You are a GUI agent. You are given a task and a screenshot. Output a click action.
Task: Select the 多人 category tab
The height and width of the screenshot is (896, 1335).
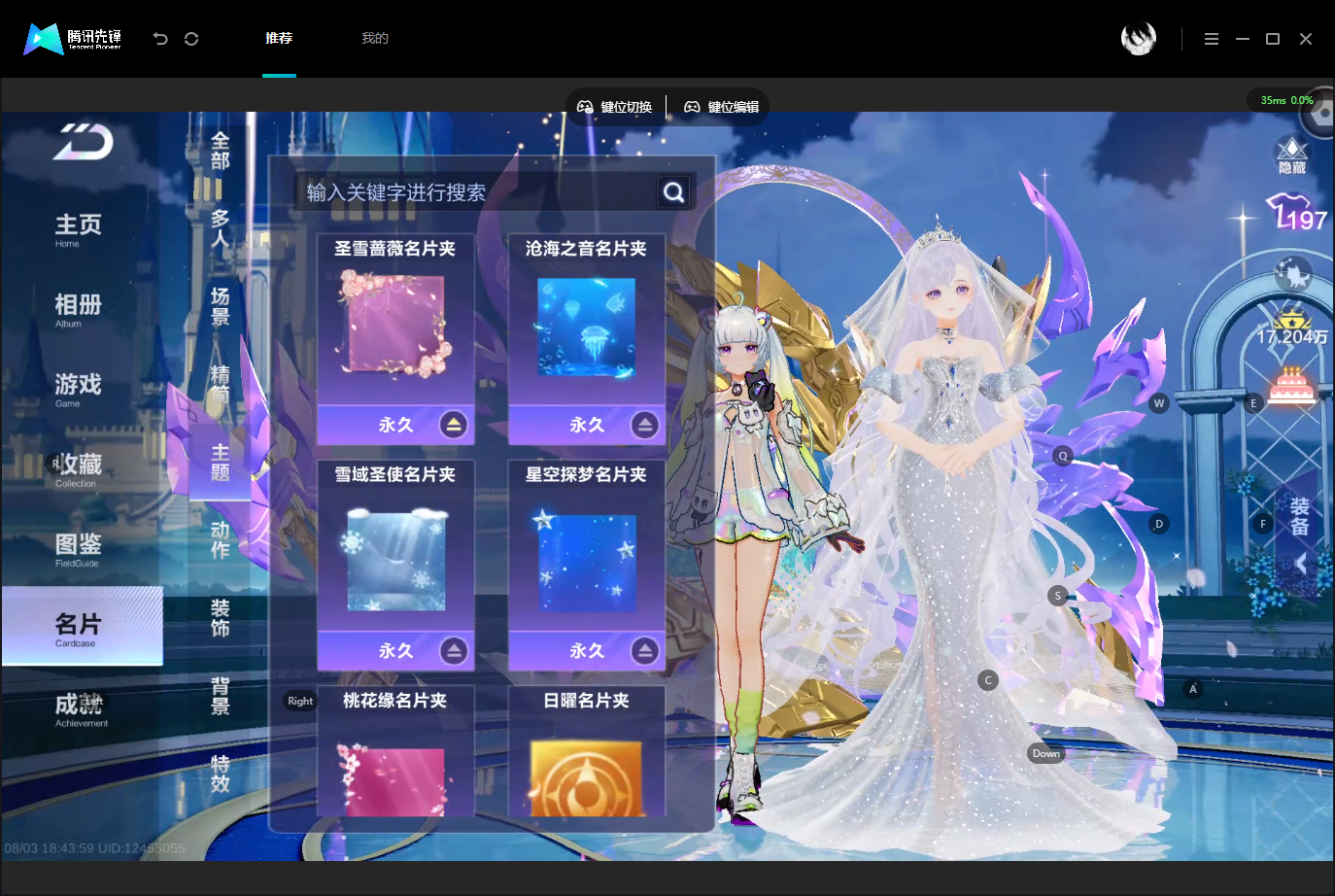click(221, 229)
